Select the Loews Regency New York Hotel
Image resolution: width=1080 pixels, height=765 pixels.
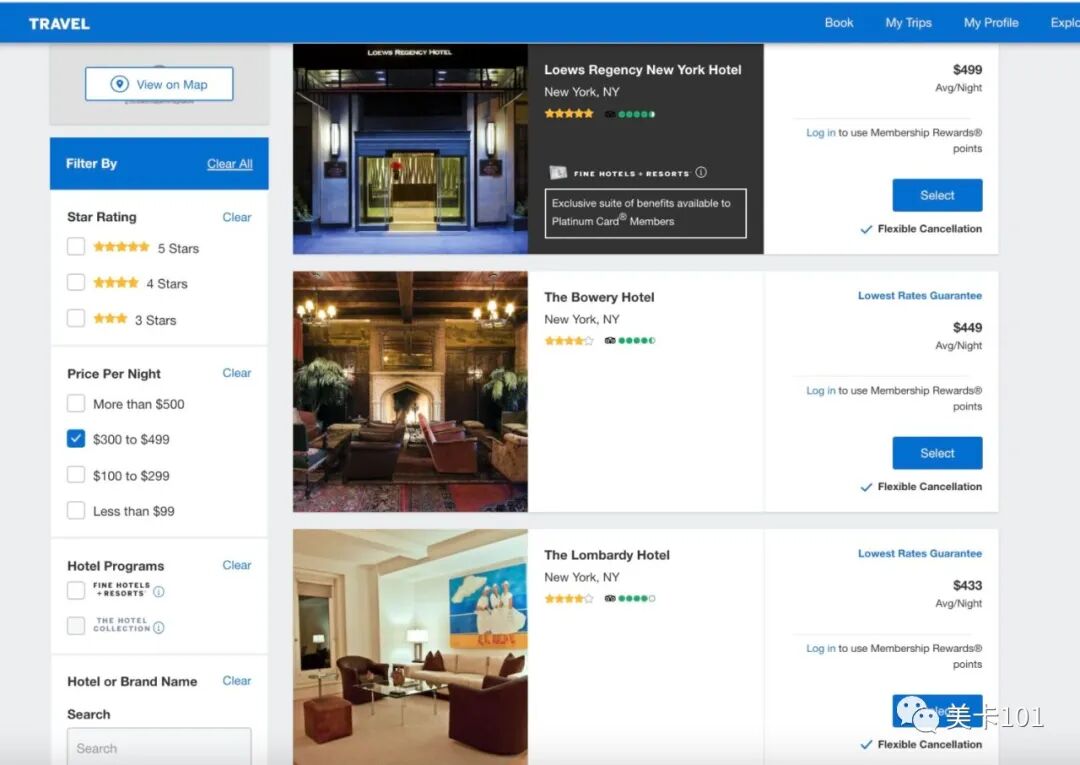pyautogui.click(x=937, y=196)
